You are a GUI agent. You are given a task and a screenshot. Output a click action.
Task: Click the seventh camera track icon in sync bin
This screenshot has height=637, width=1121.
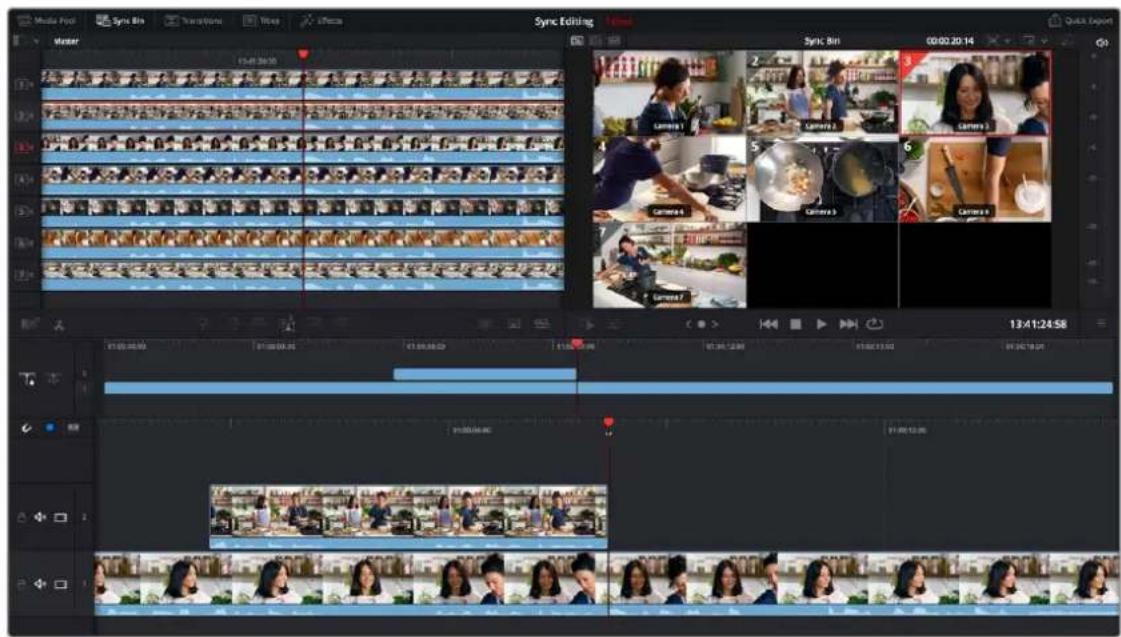[x=24, y=275]
